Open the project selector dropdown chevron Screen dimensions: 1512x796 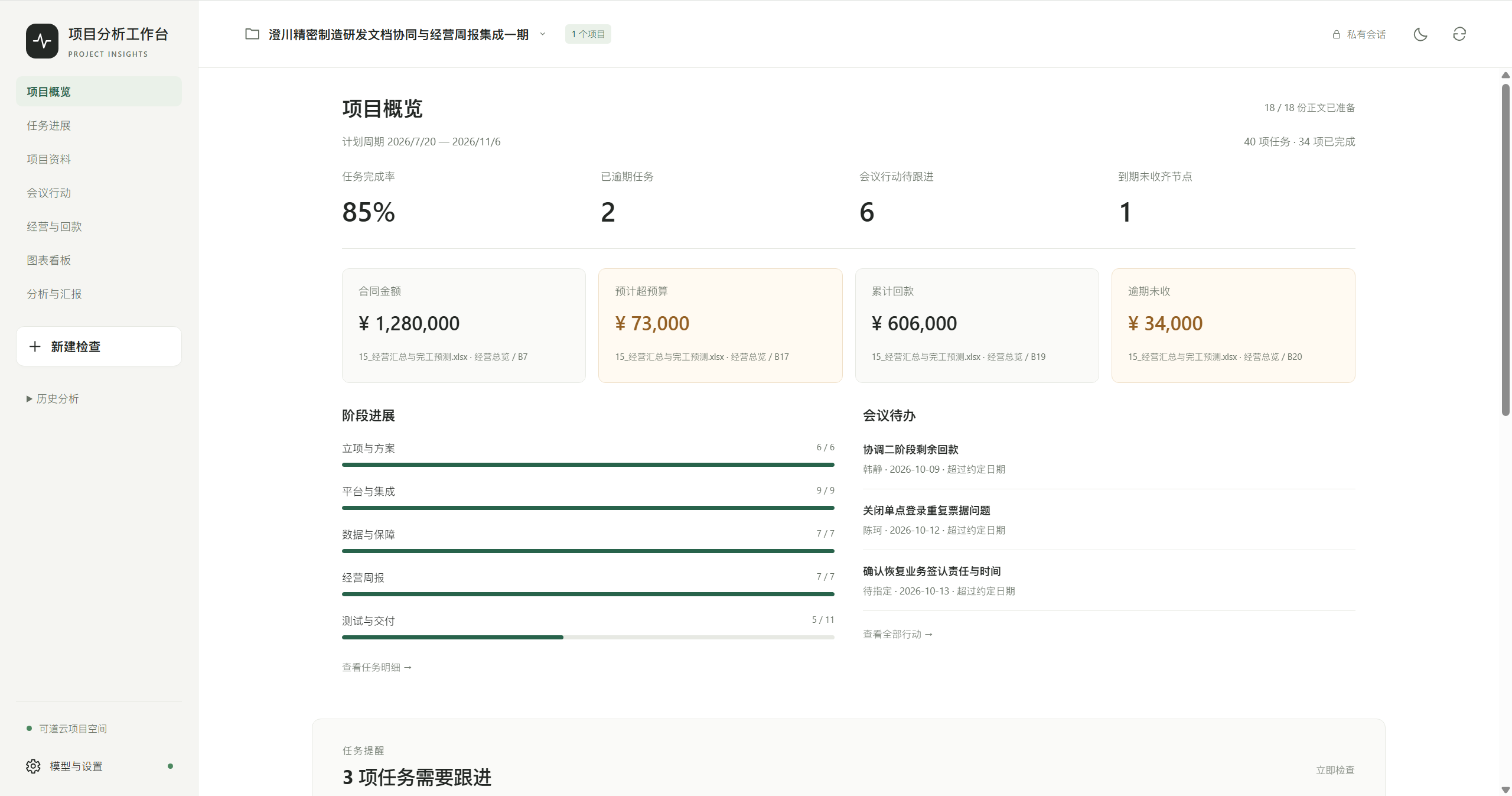[x=542, y=34]
